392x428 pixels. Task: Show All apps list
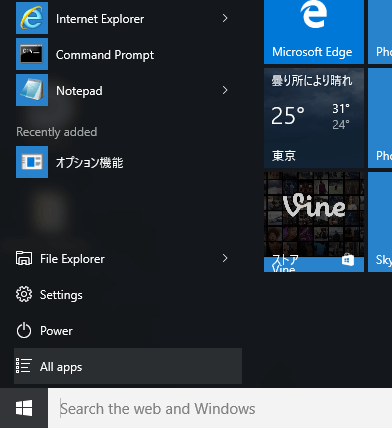point(128,366)
